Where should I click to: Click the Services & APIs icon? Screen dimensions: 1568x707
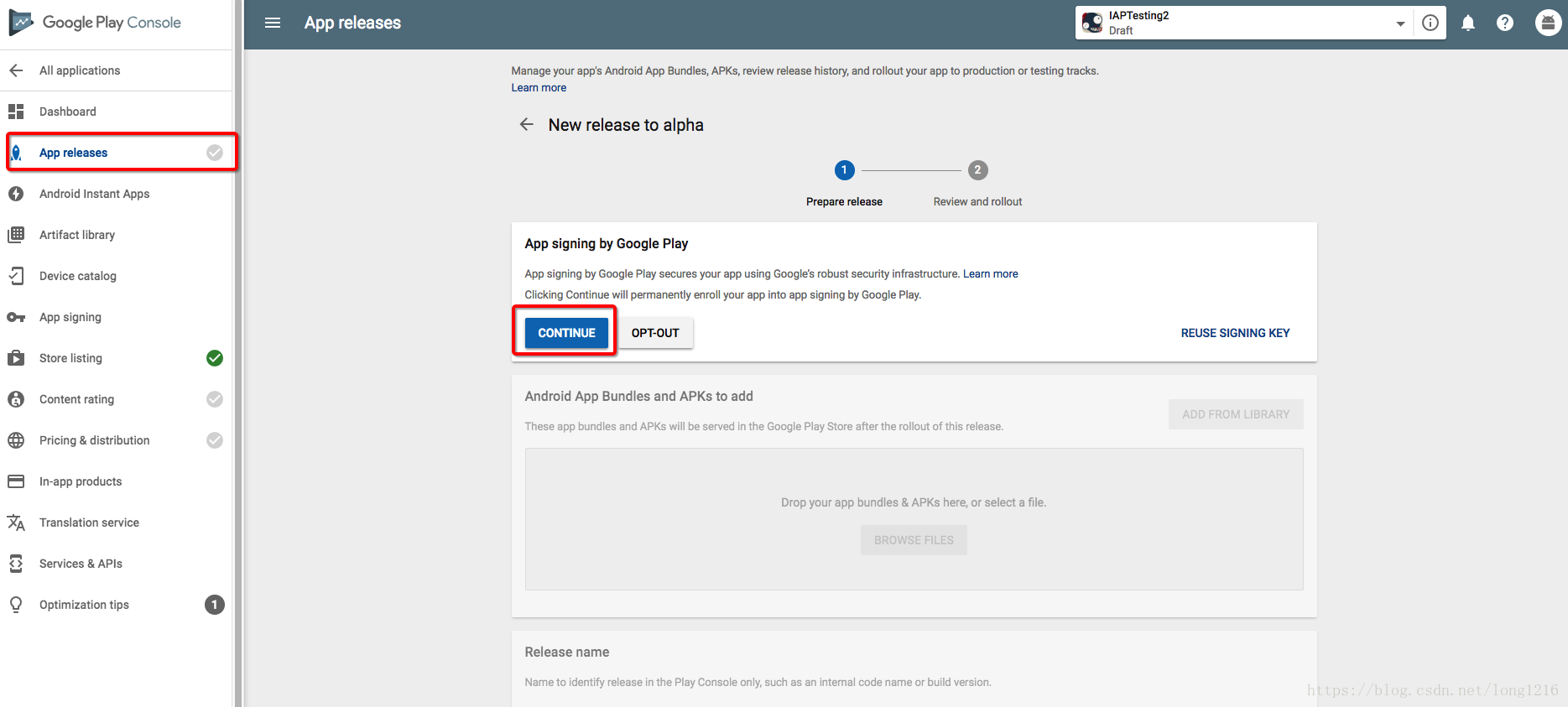16,564
